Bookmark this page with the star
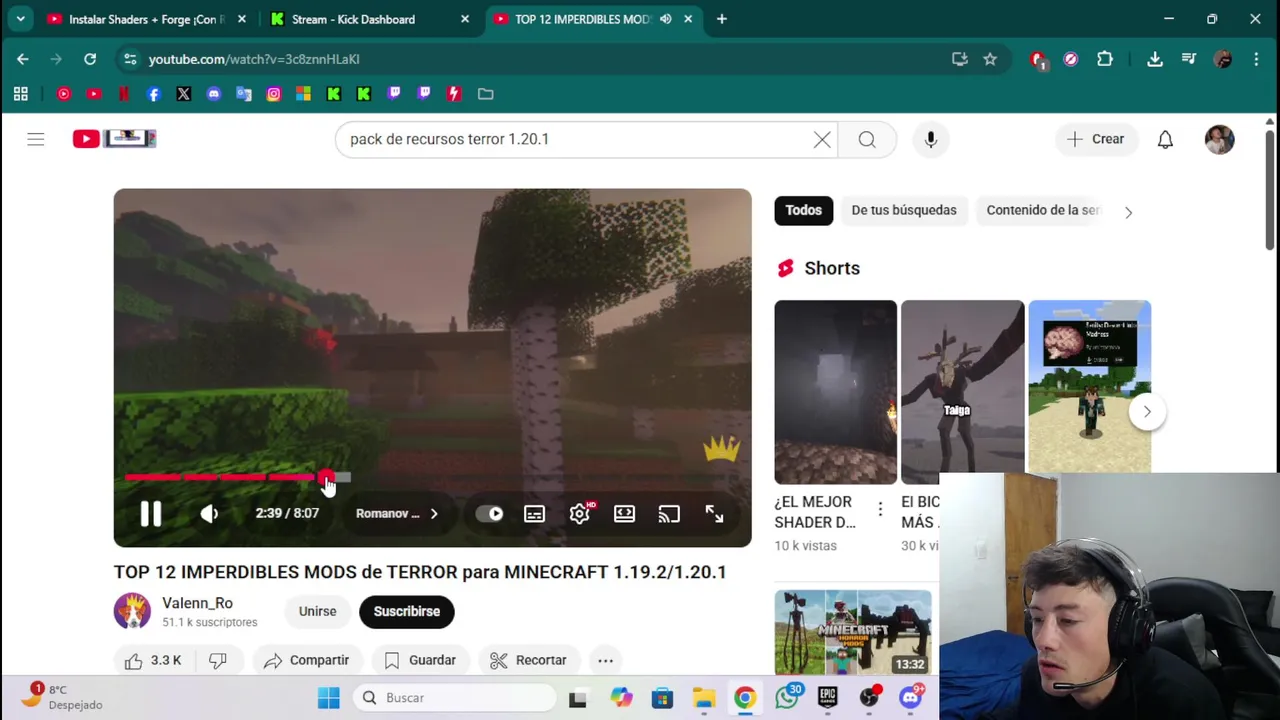Image resolution: width=1280 pixels, height=720 pixels. click(990, 59)
